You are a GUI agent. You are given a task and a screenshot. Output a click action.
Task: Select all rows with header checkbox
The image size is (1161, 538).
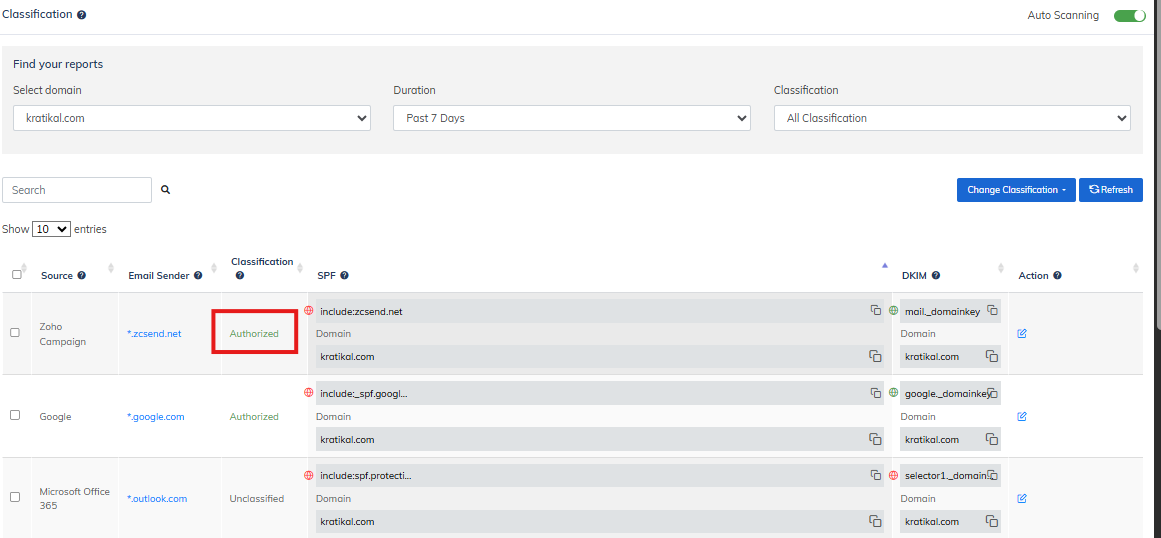[x=16, y=275]
